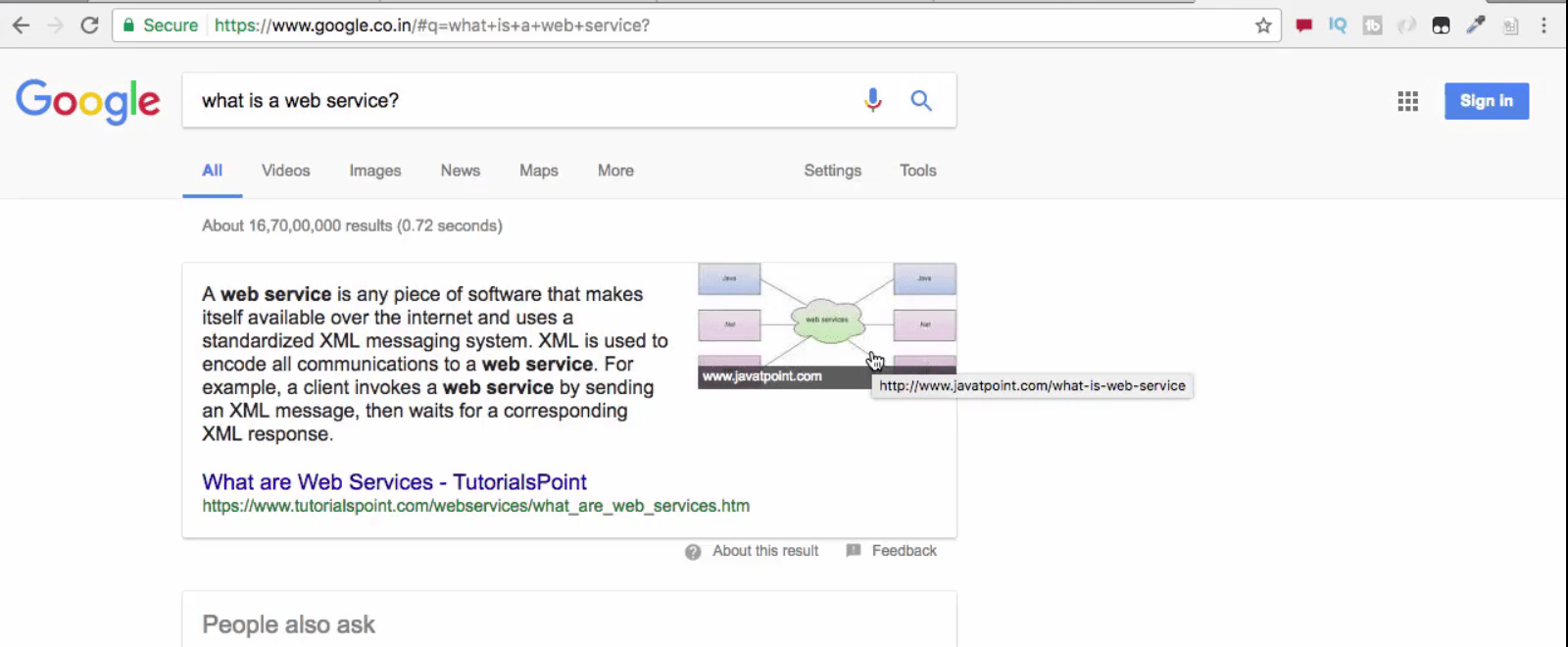Open the search Tools options
This screenshot has width=1568, height=647.
(x=918, y=171)
